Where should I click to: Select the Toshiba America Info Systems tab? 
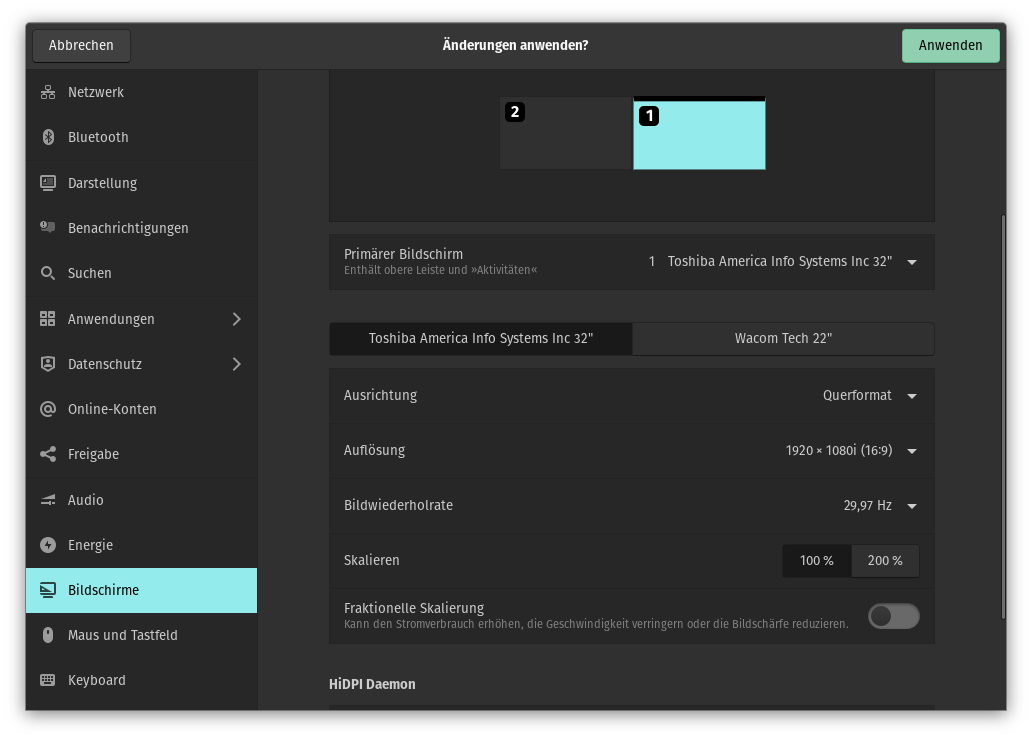(x=481, y=339)
